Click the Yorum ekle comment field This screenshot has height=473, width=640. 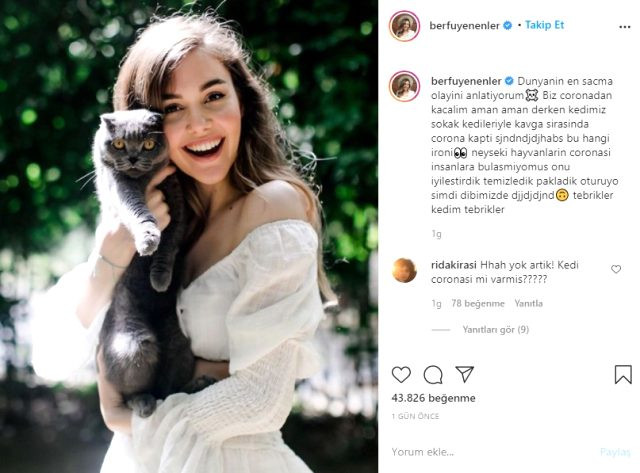pyautogui.click(x=490, y=452)
